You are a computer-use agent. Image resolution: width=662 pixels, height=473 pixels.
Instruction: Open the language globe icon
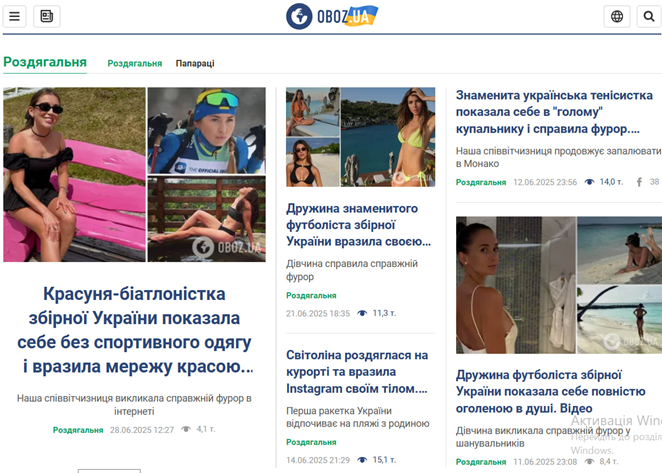[617, 16]
